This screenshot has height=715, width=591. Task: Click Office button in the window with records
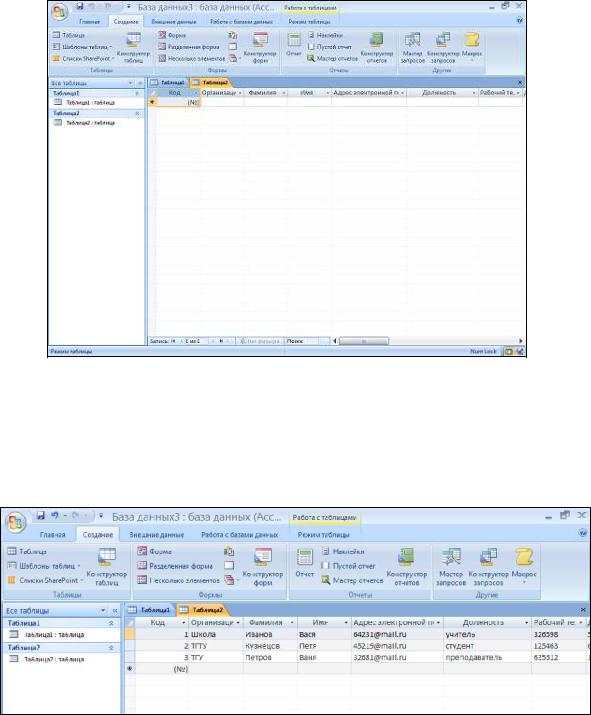[x=17, y=522]
